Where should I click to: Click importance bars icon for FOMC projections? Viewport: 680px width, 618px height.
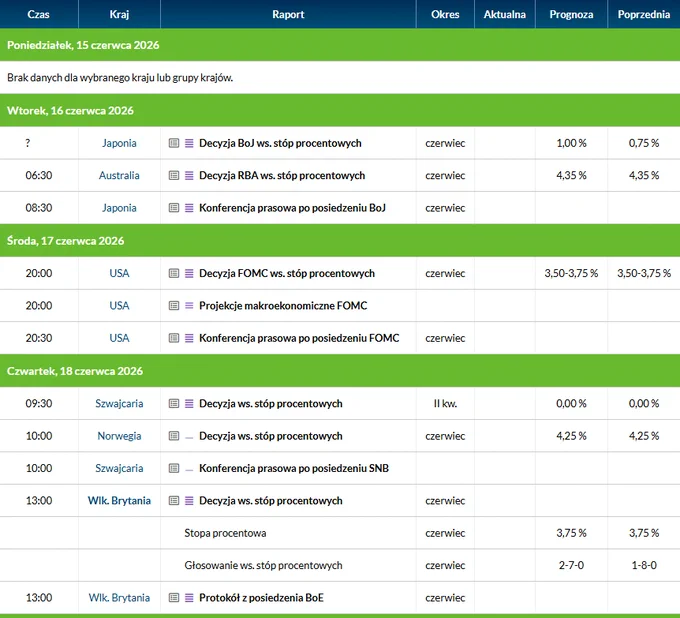pos(189,306)
